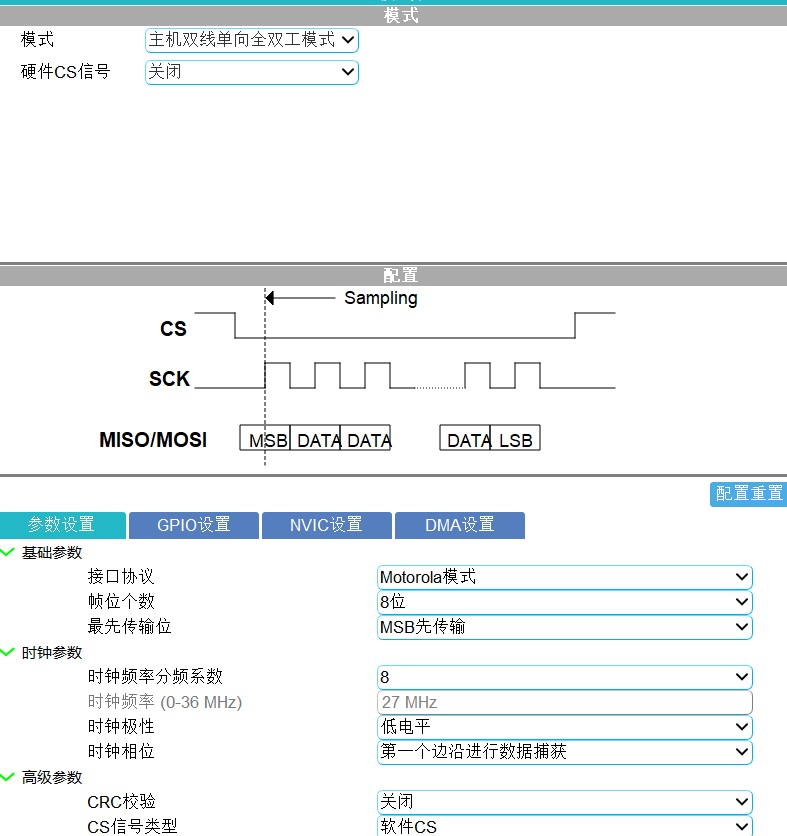Open the 硬件CS信号 dropdown

click(251, 72)
